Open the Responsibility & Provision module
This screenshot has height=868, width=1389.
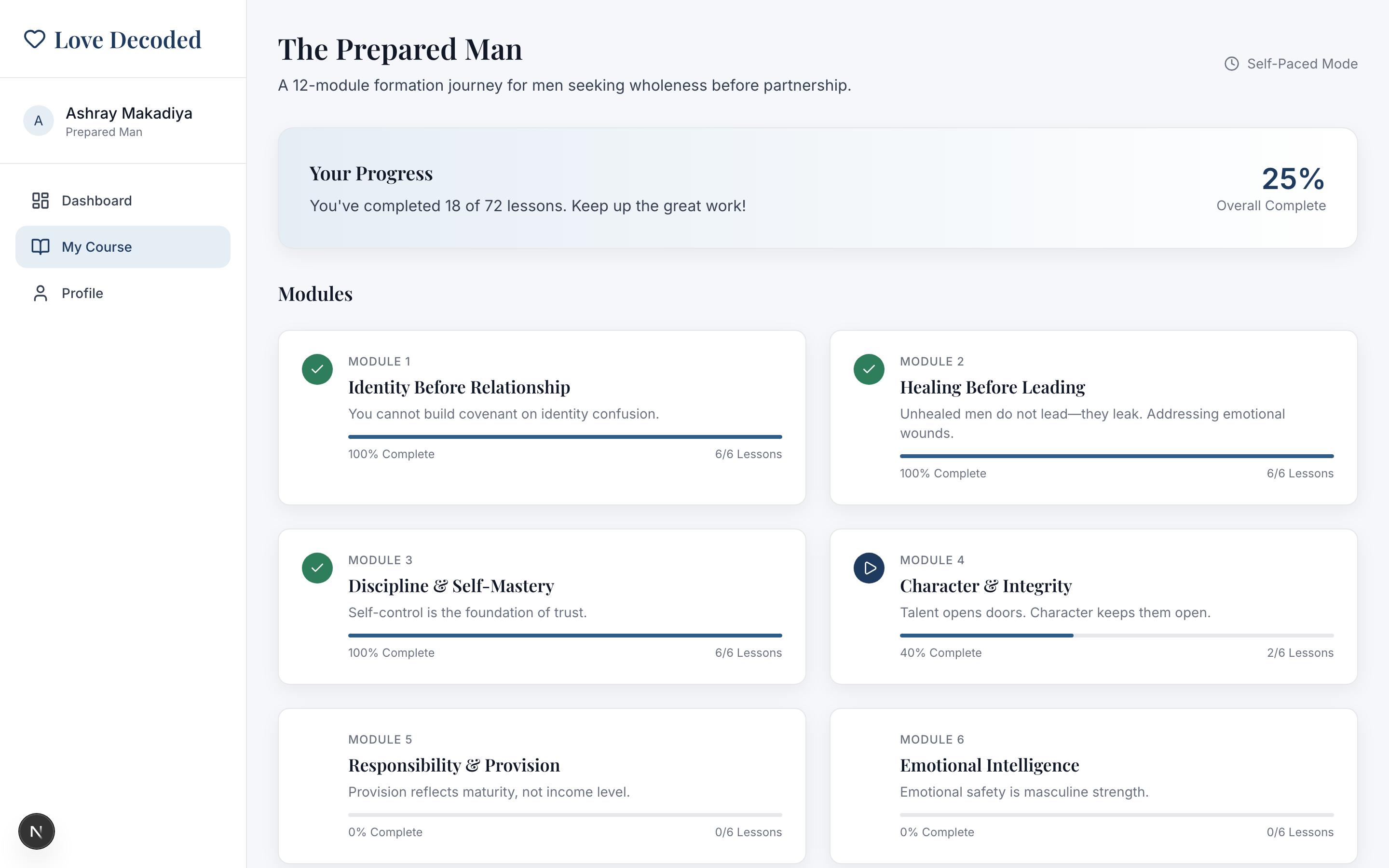pos(542,787)
